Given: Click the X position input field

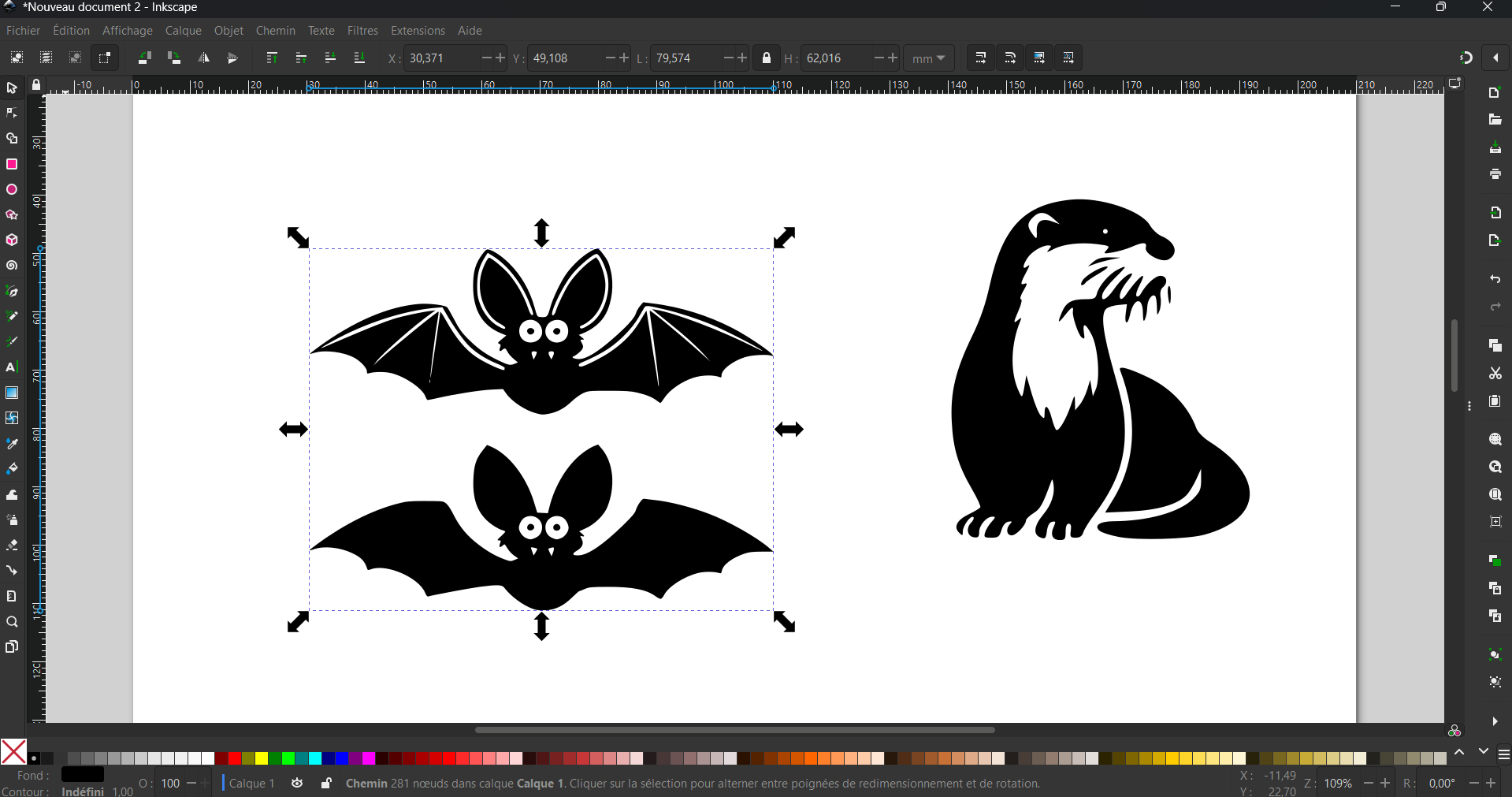Looking at the screenshot, I should (x=441, y=58).
